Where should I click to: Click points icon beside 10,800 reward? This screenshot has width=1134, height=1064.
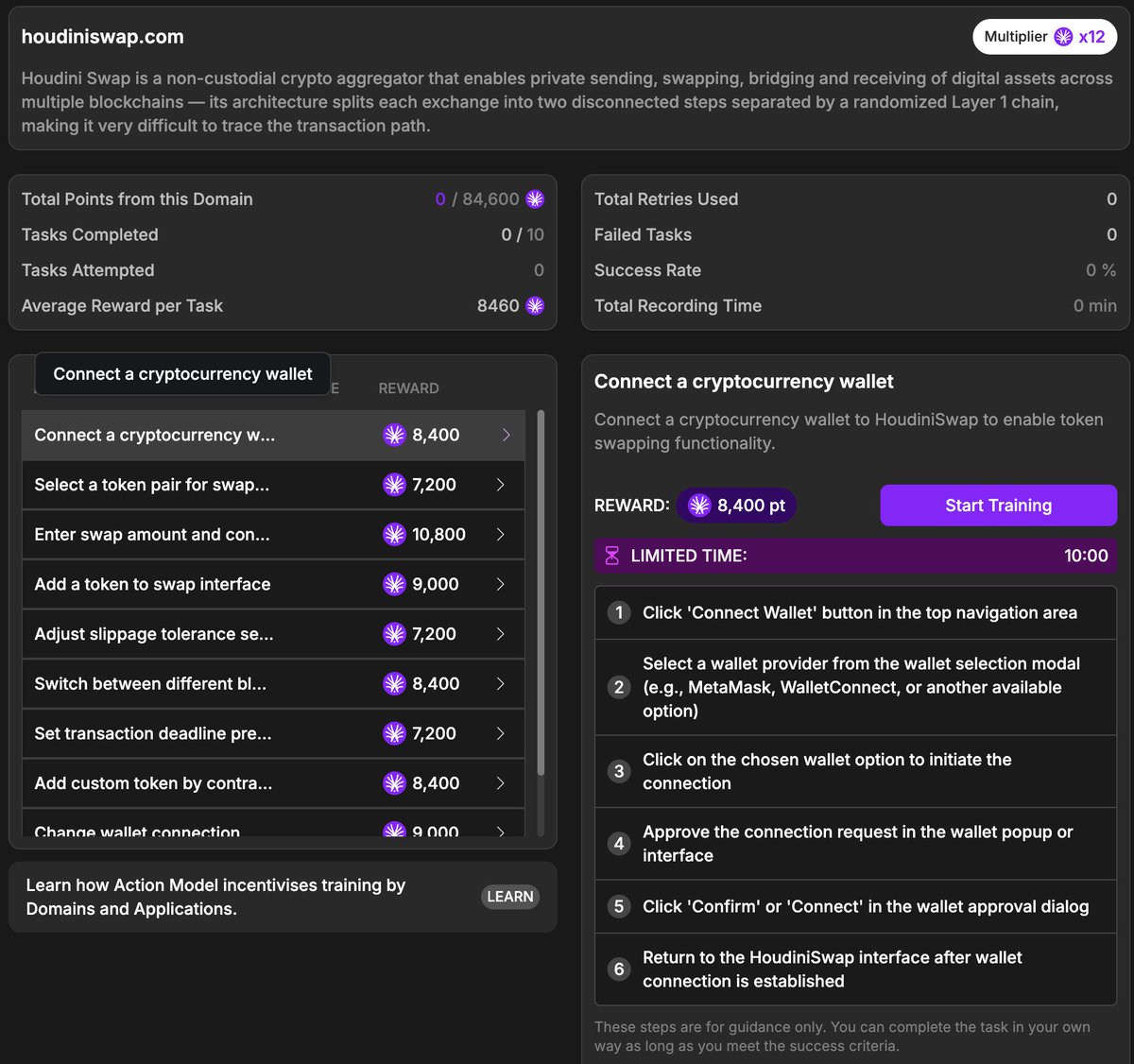394,535
